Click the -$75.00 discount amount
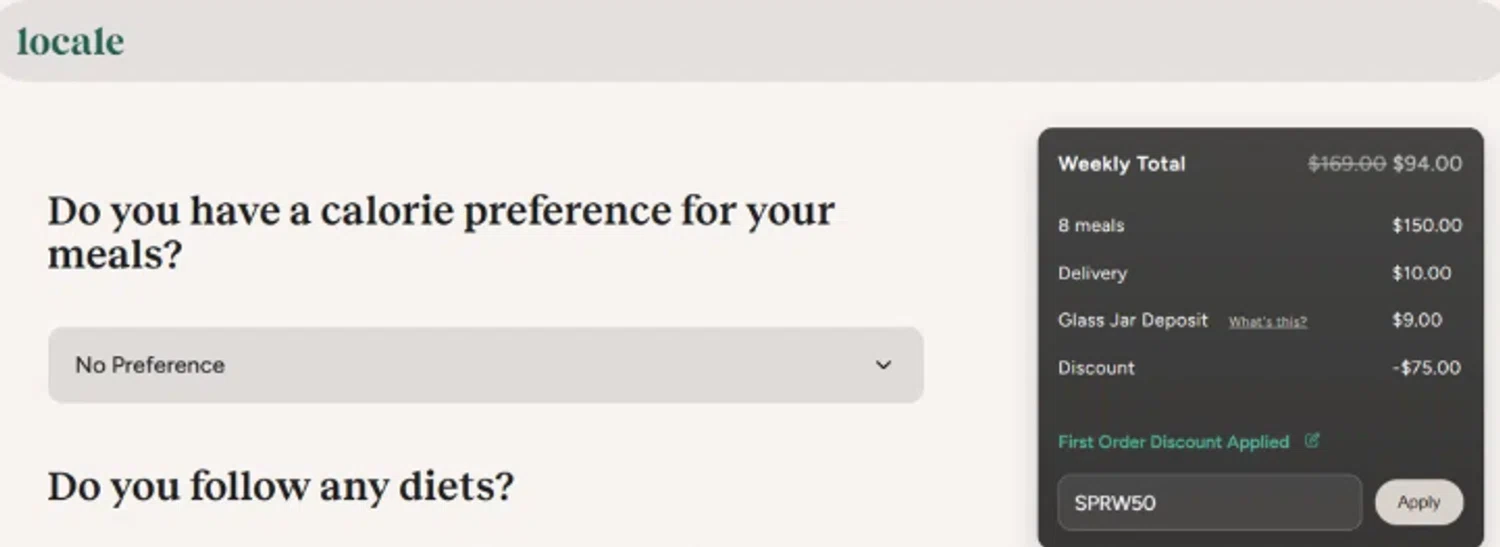1500x547 pixels. [x=1426, y=368]
